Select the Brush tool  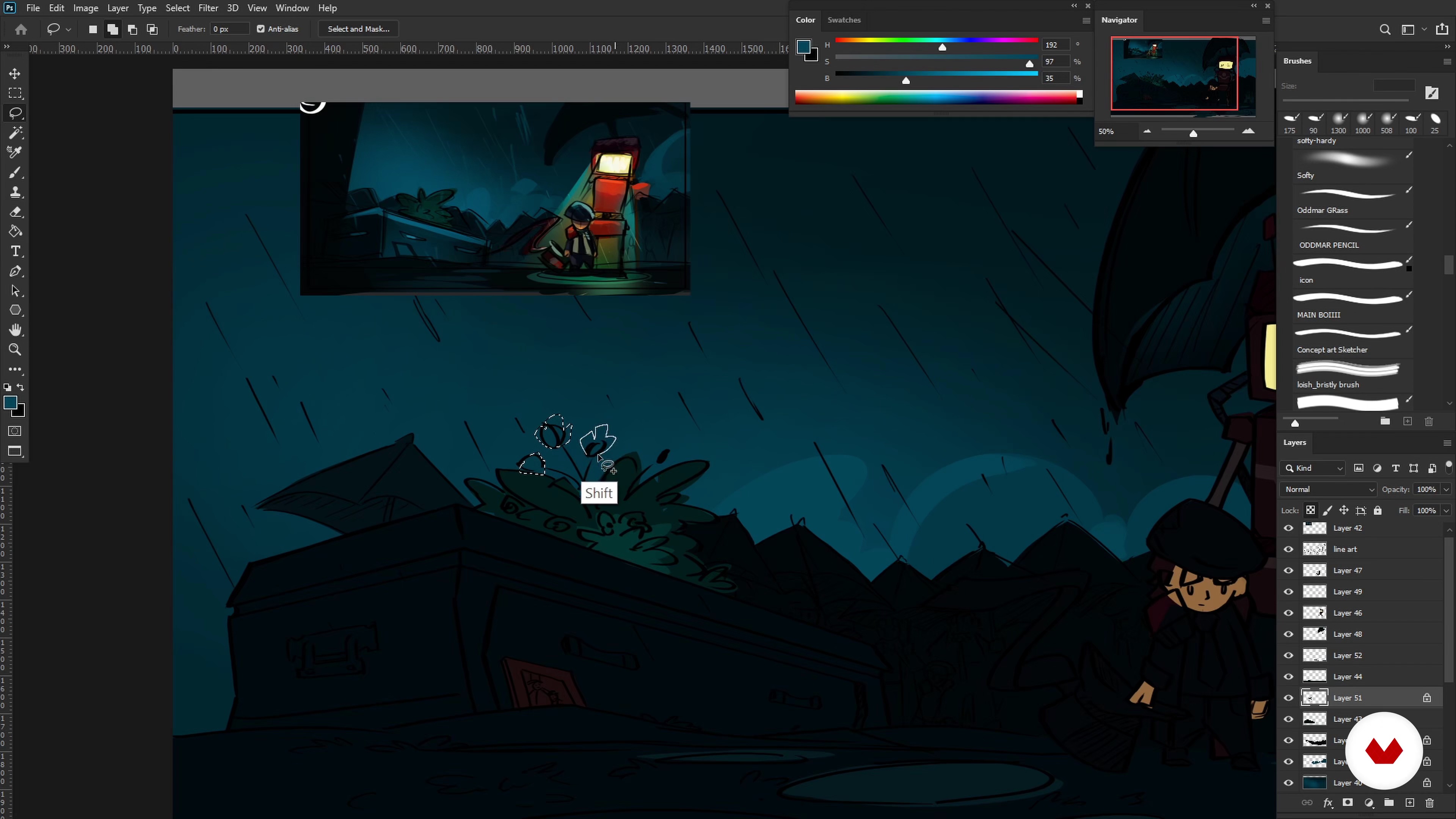[15, 173]
